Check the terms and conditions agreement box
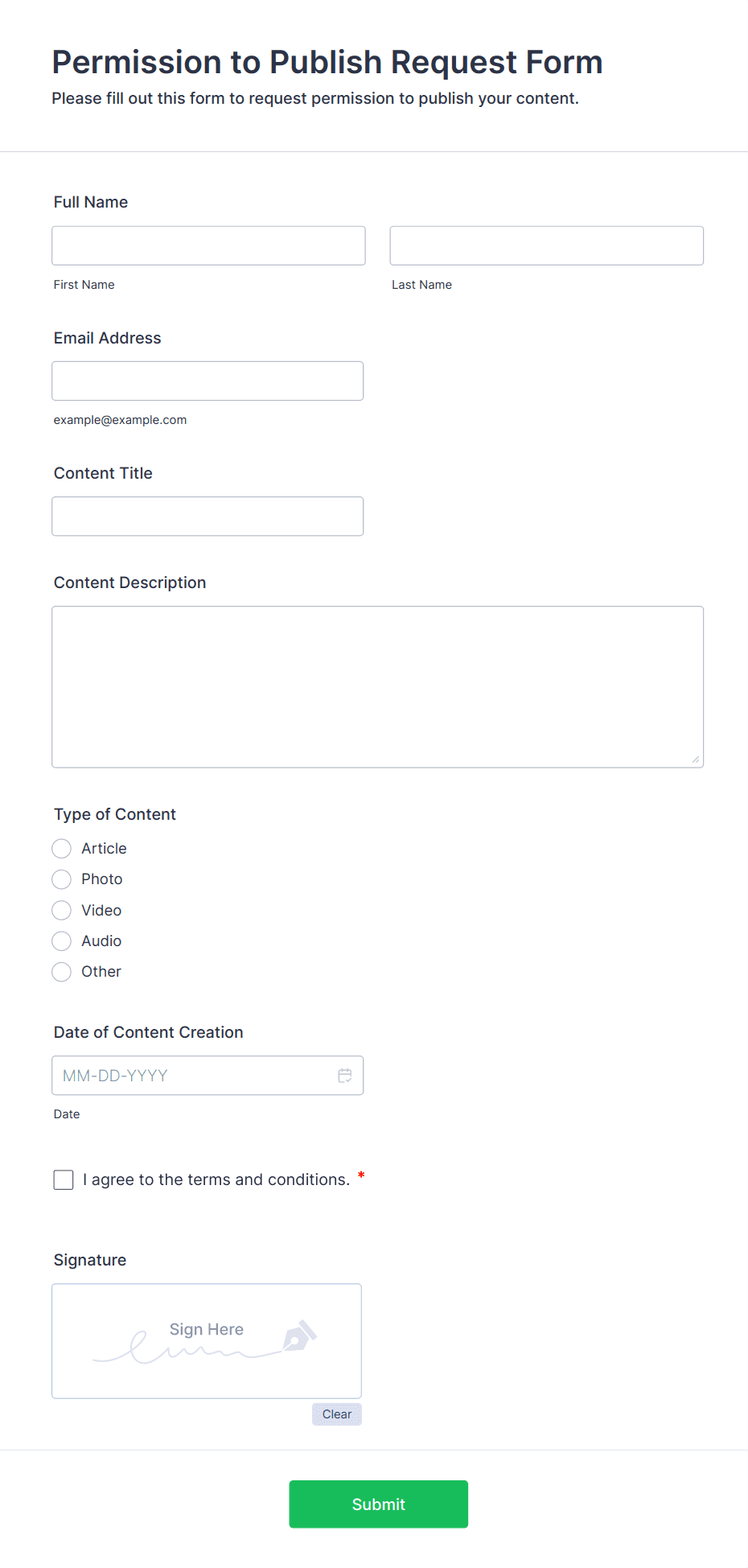This screenshot has height=1568, width=748. click(x=63, y=1179)
